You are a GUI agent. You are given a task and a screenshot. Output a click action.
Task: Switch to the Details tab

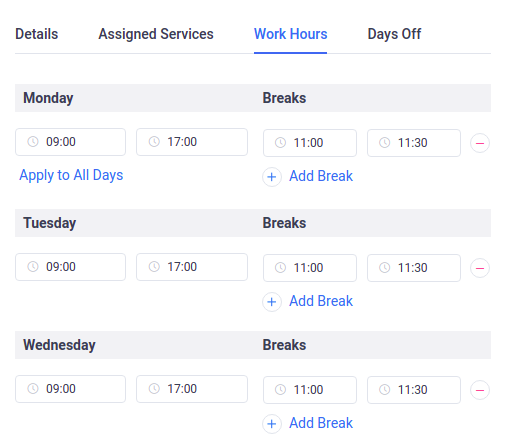(x=37, y=34)
